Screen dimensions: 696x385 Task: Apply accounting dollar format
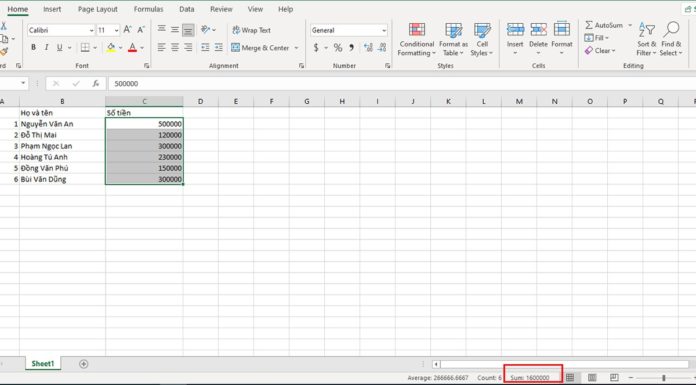point(316,48)
